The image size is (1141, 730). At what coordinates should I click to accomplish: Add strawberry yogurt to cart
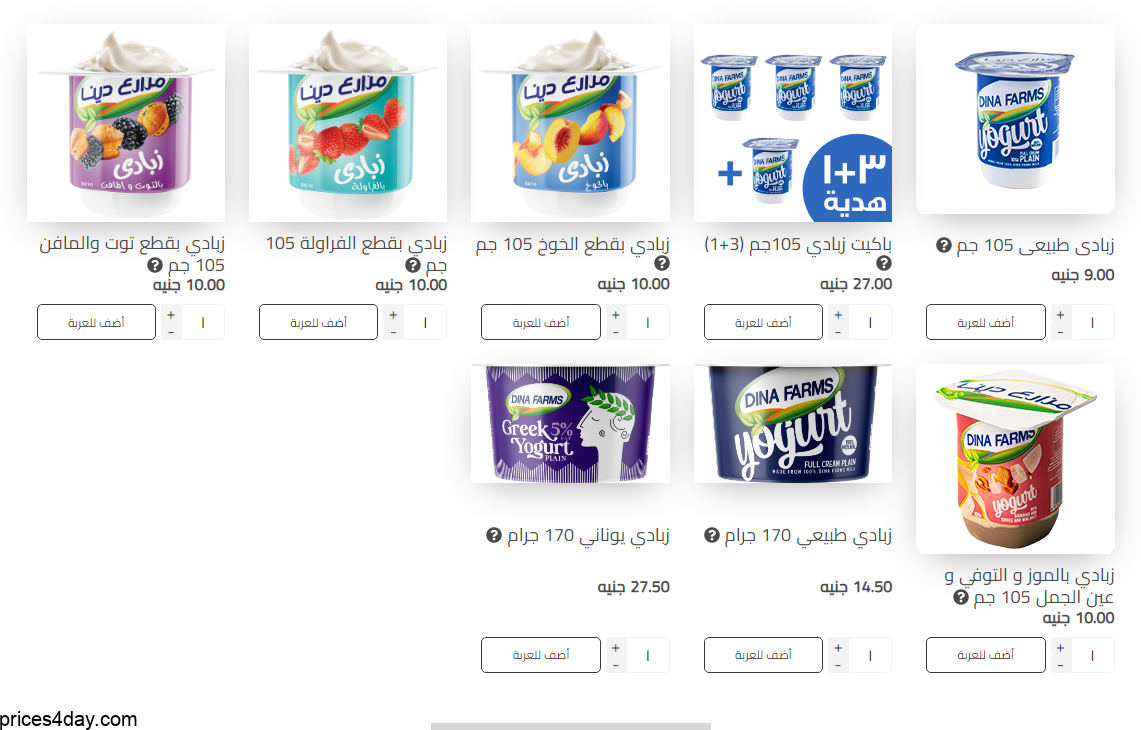319,322
